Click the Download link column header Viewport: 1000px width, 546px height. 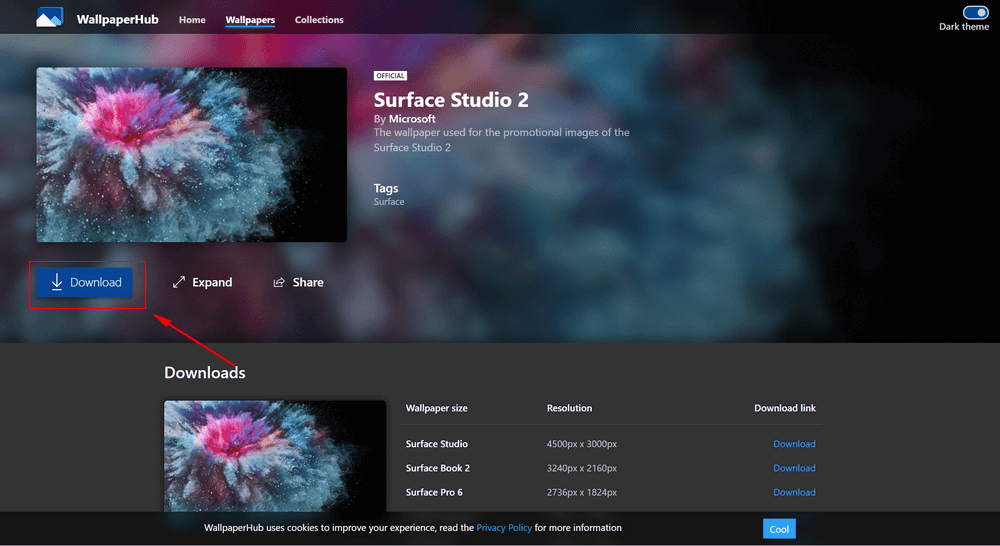pos(785,408)
